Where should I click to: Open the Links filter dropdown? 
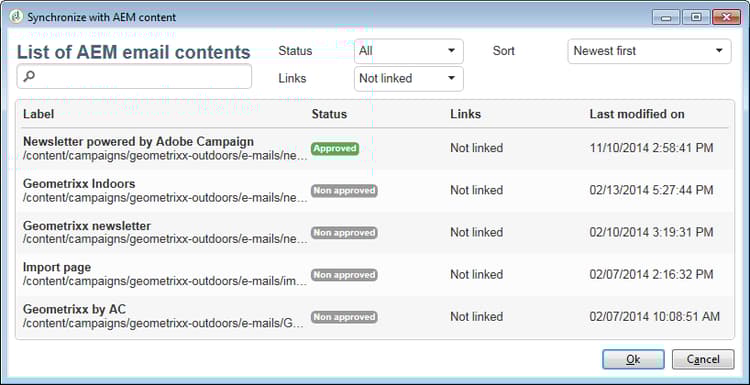coord(408,78)
